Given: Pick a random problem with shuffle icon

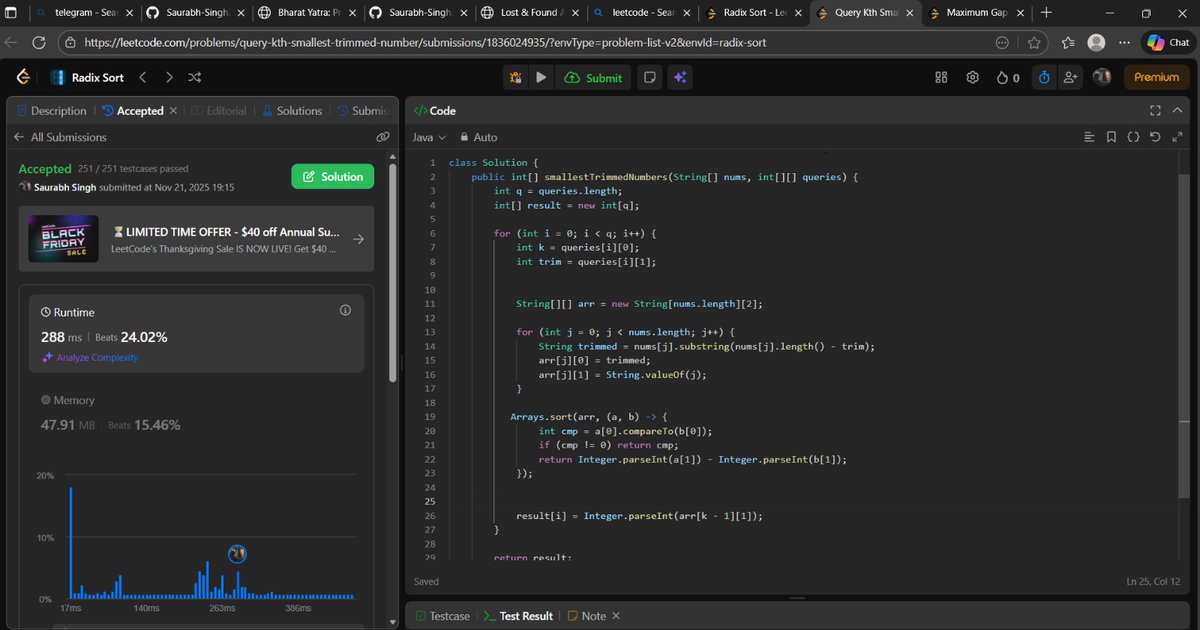Looking at the screenshot, I should click(x=195, y=77).
